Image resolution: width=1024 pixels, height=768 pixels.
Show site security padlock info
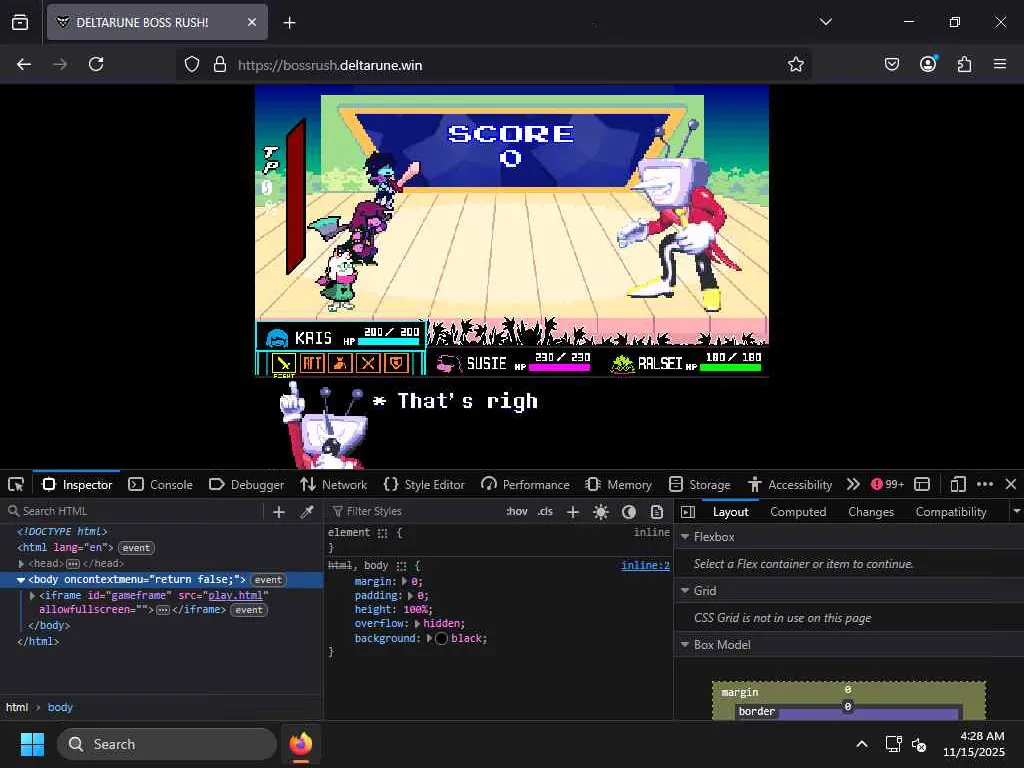click(220, 64)
